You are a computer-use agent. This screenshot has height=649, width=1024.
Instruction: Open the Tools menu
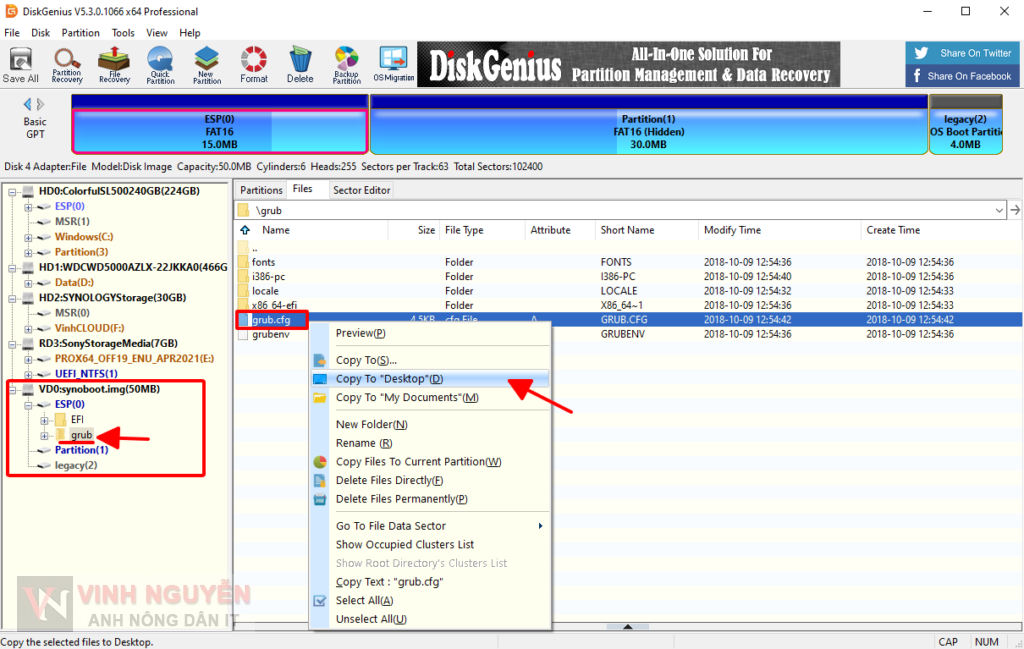tap(123, 33)
